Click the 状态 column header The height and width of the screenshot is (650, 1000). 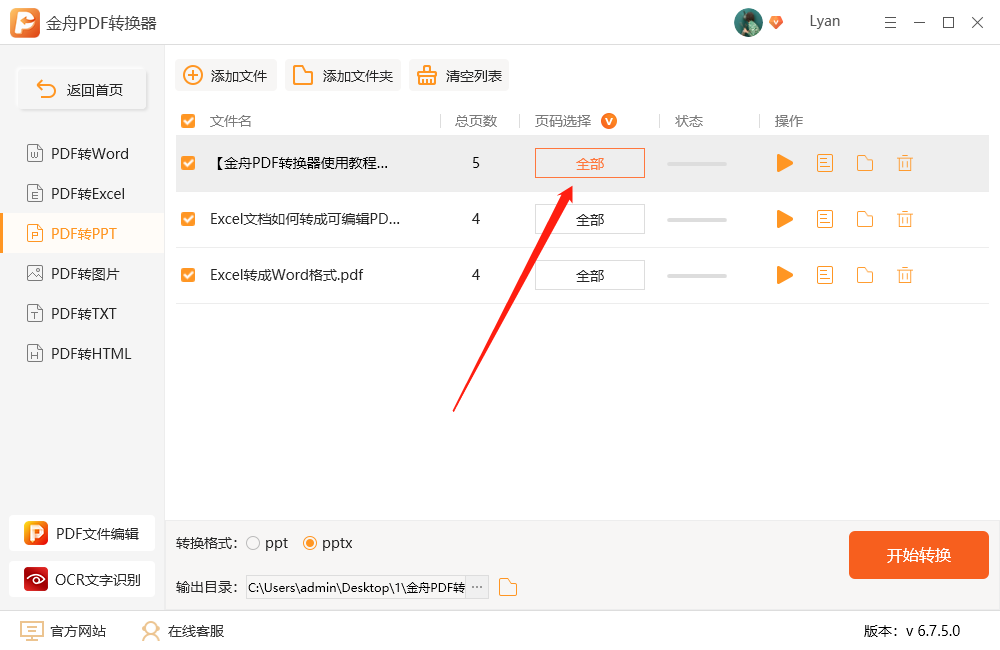pyautogui.click(x=689, y=121)
